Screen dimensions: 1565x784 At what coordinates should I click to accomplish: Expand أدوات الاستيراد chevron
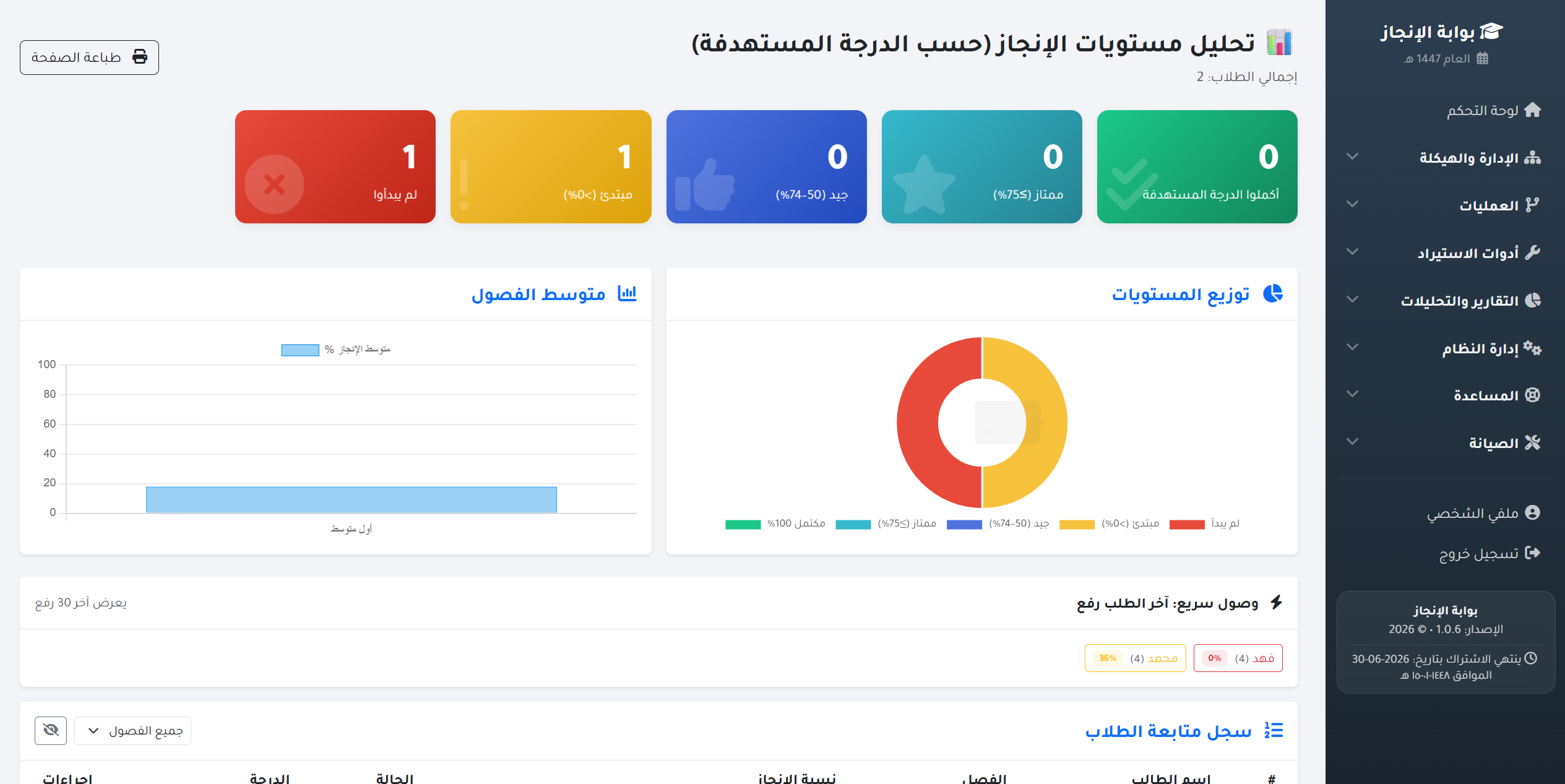pyautogui.click(x=1353, y=252)
